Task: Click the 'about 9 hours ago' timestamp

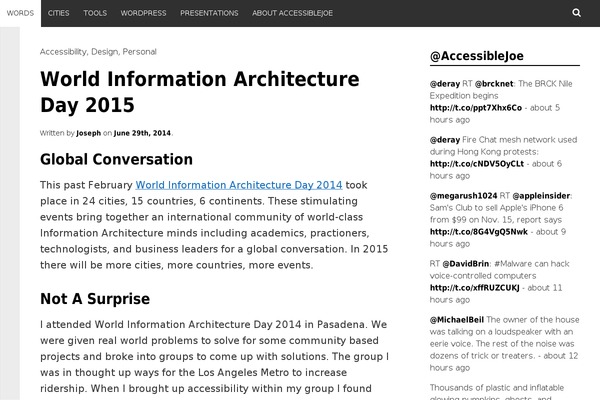Action: coord(498,238)
